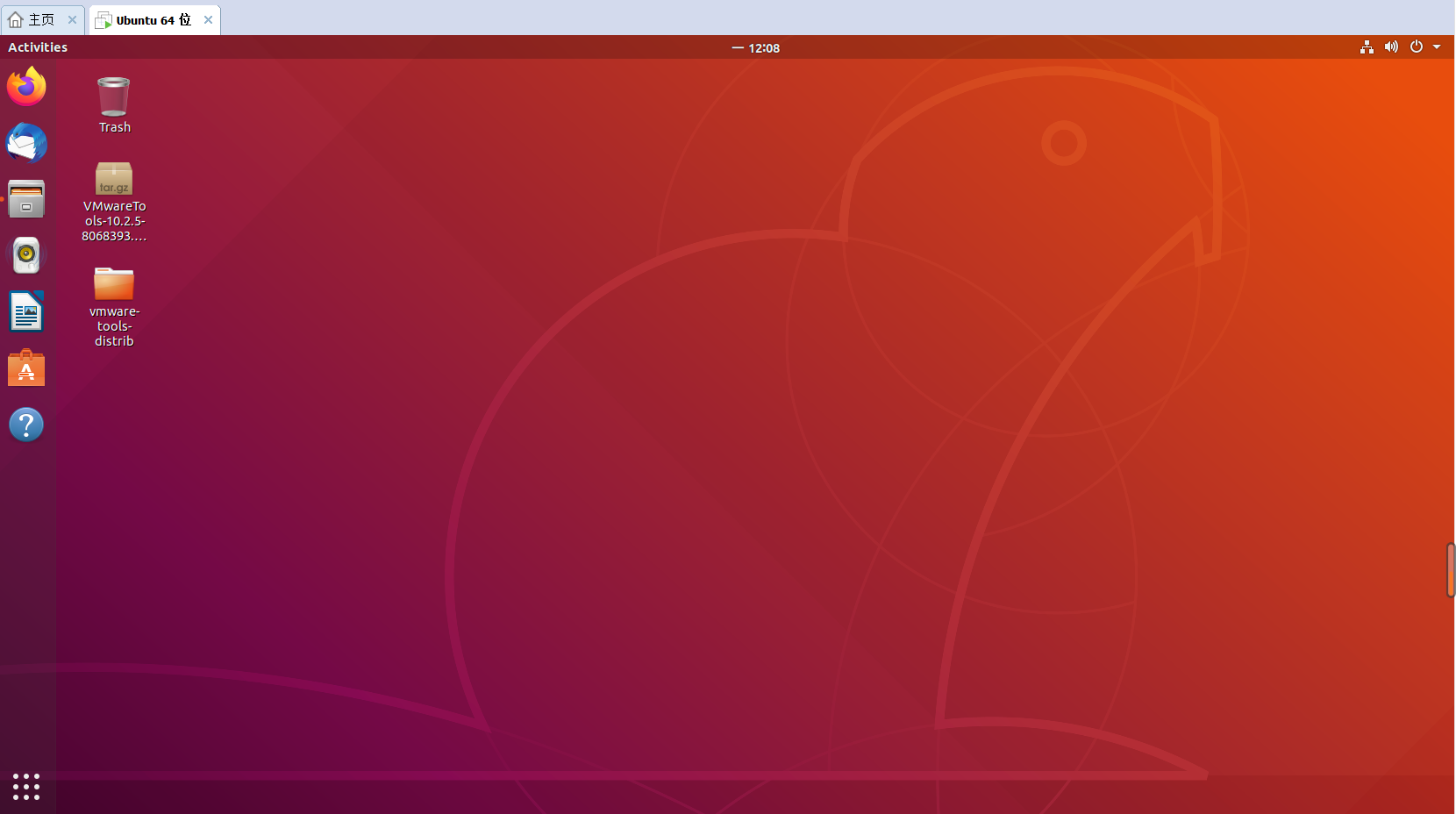Open the Activities overview
This screenshot has width=1456, height=814.
tap(38, 47)
